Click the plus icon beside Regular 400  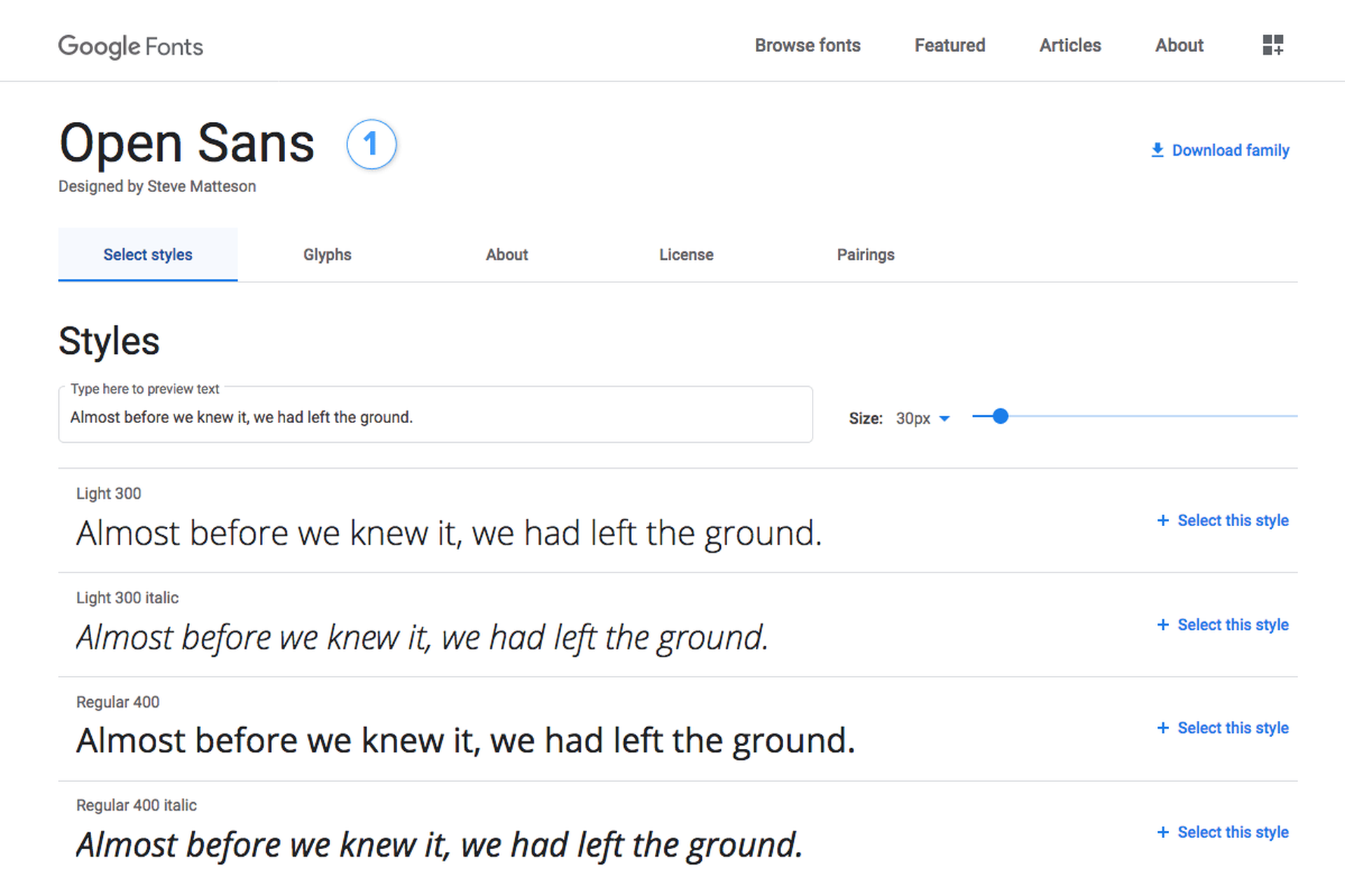pyautogui.click(x=1163, y=728)
